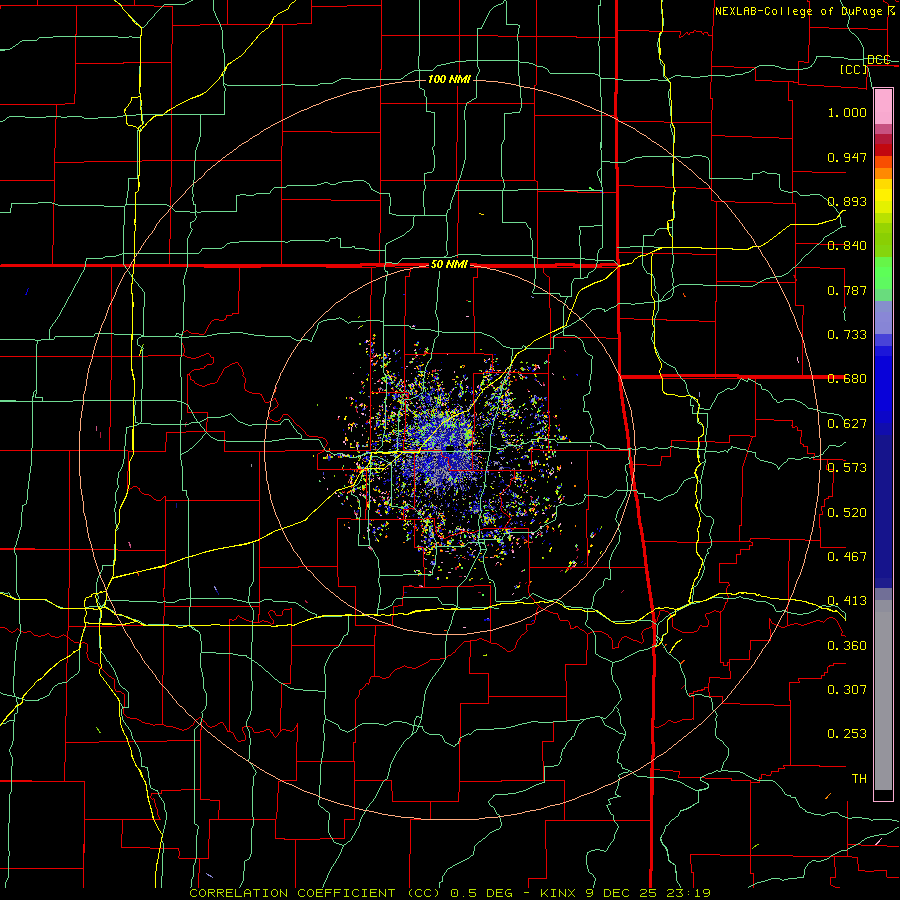The image size is (900, 900).
Task: Select the 0.680 legend value
Action: click(x=847, y=379)
